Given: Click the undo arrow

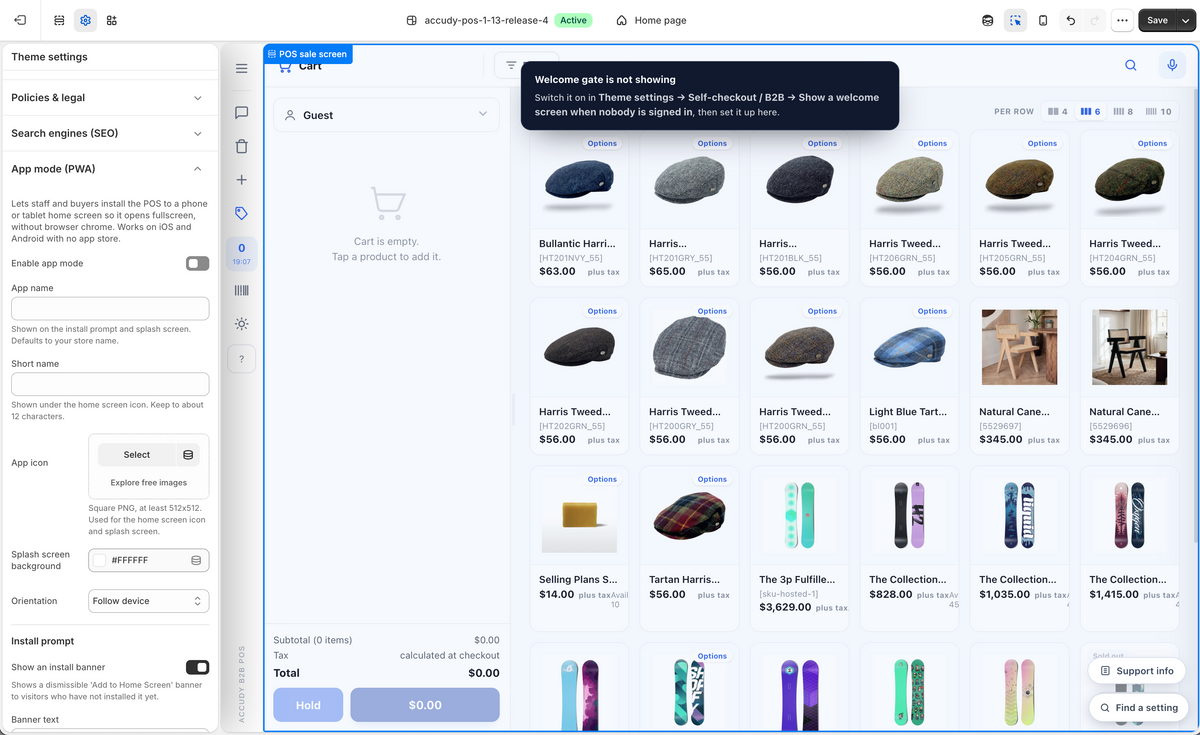Looking at the screenshot, I should [x=1071, y=20].
